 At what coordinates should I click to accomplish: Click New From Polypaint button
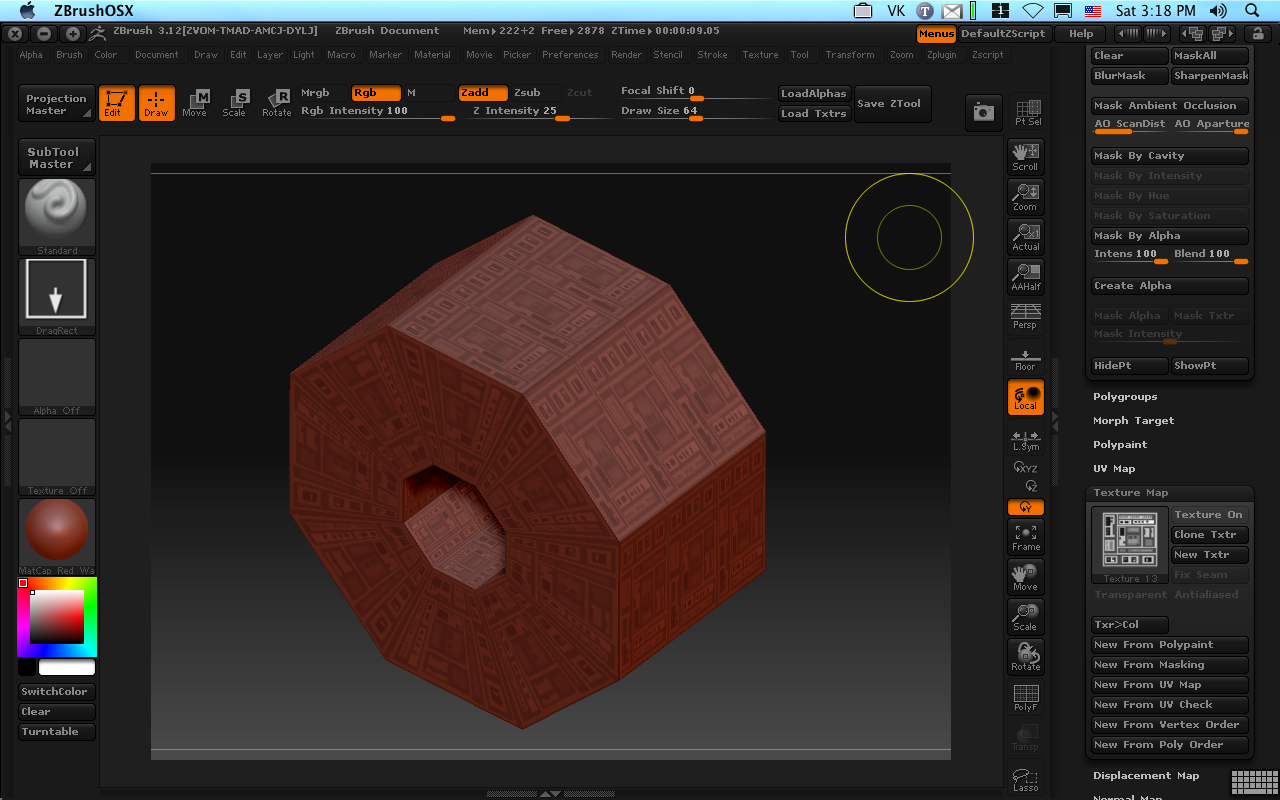(1170, 645)
